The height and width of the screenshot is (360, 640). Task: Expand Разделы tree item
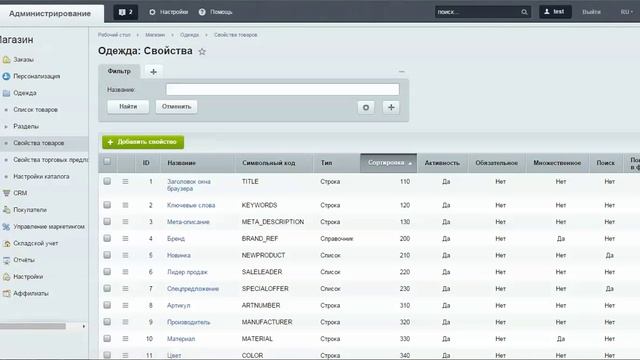[6, 127]
